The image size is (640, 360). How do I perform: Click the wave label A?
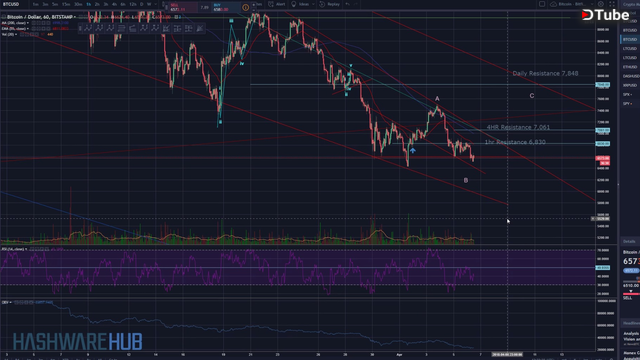point(437,99)
